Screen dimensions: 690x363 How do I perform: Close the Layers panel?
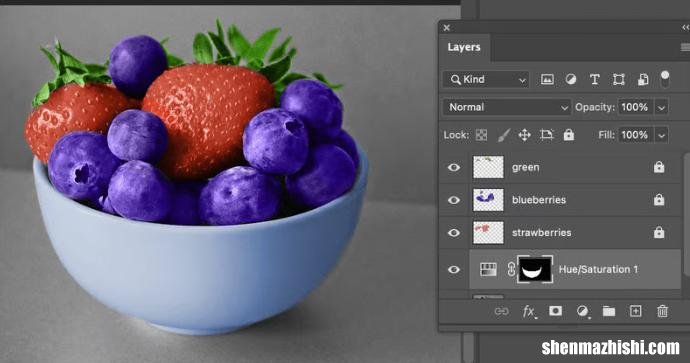tap(447, 28)
